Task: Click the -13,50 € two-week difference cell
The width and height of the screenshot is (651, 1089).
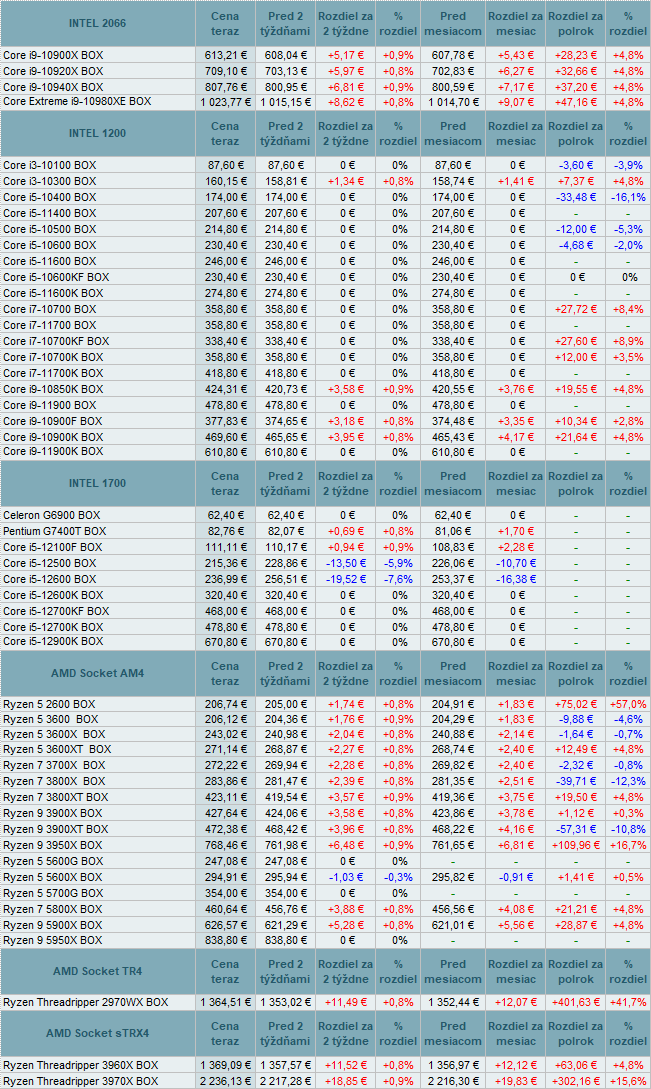Action: click(346, 563)
